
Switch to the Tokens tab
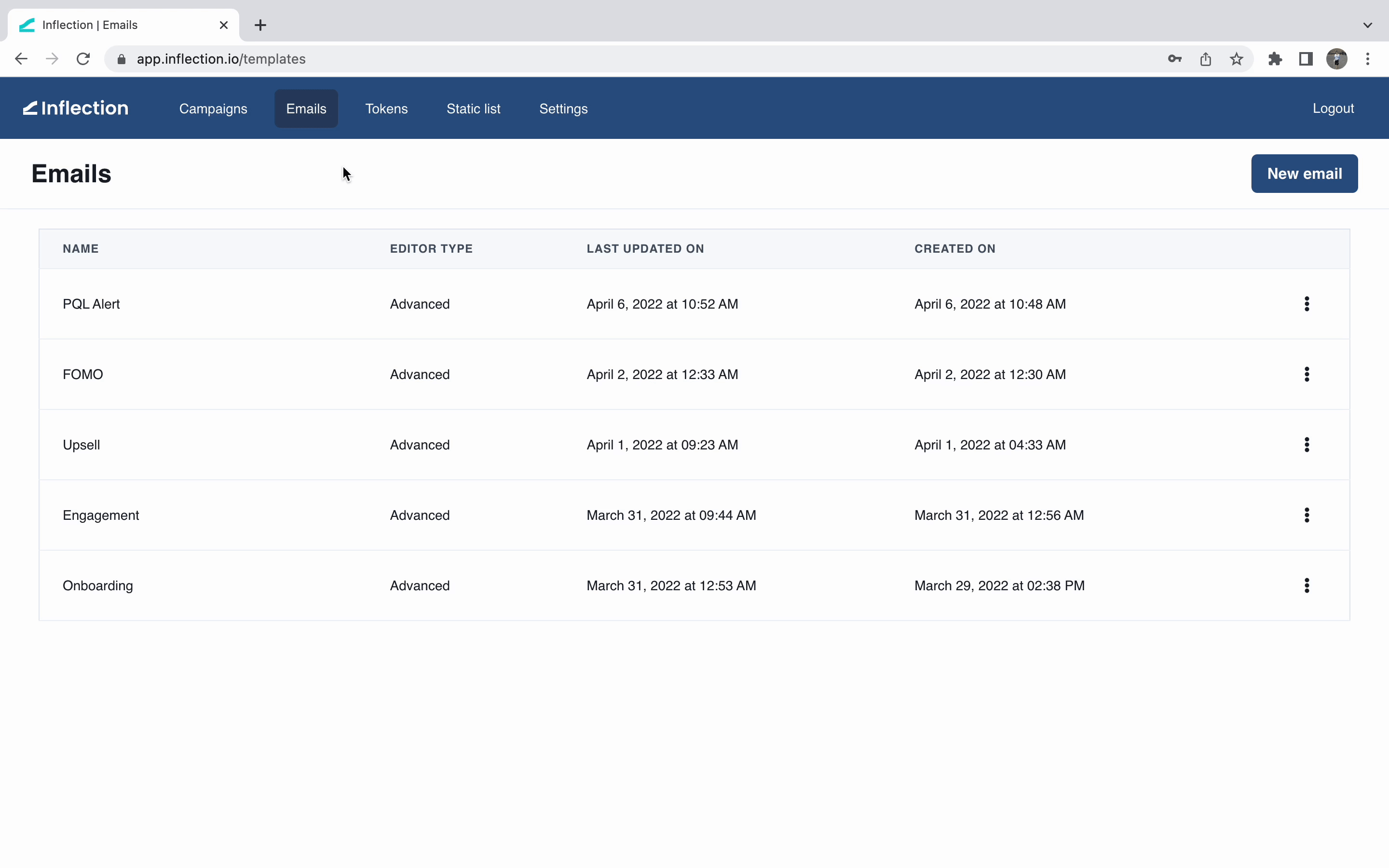[386, 108]
